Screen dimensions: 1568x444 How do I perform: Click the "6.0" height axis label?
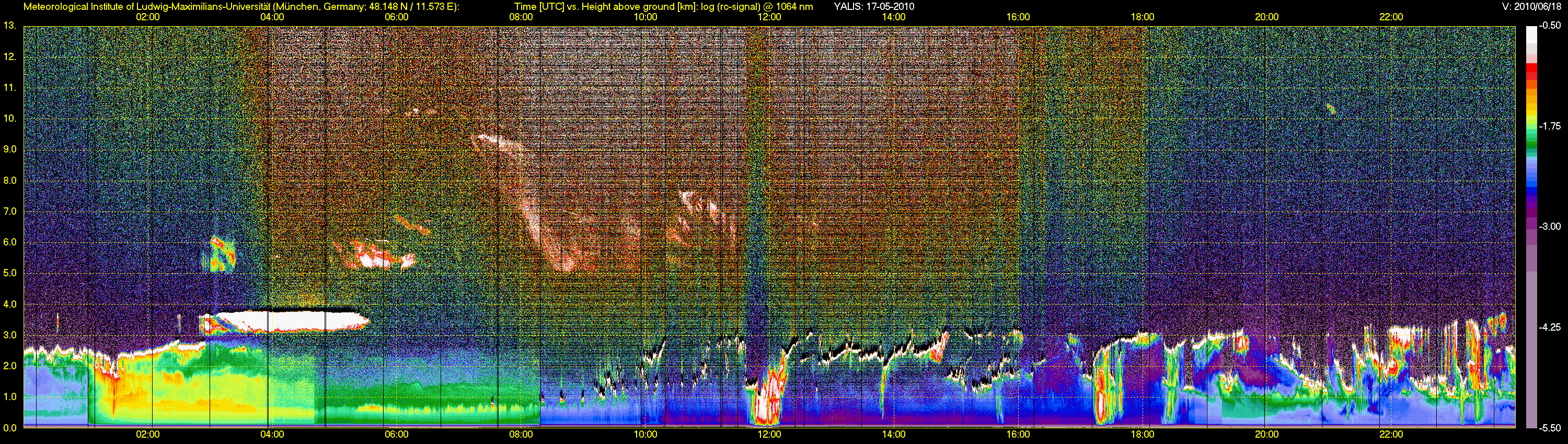click(x=10, y=243)
